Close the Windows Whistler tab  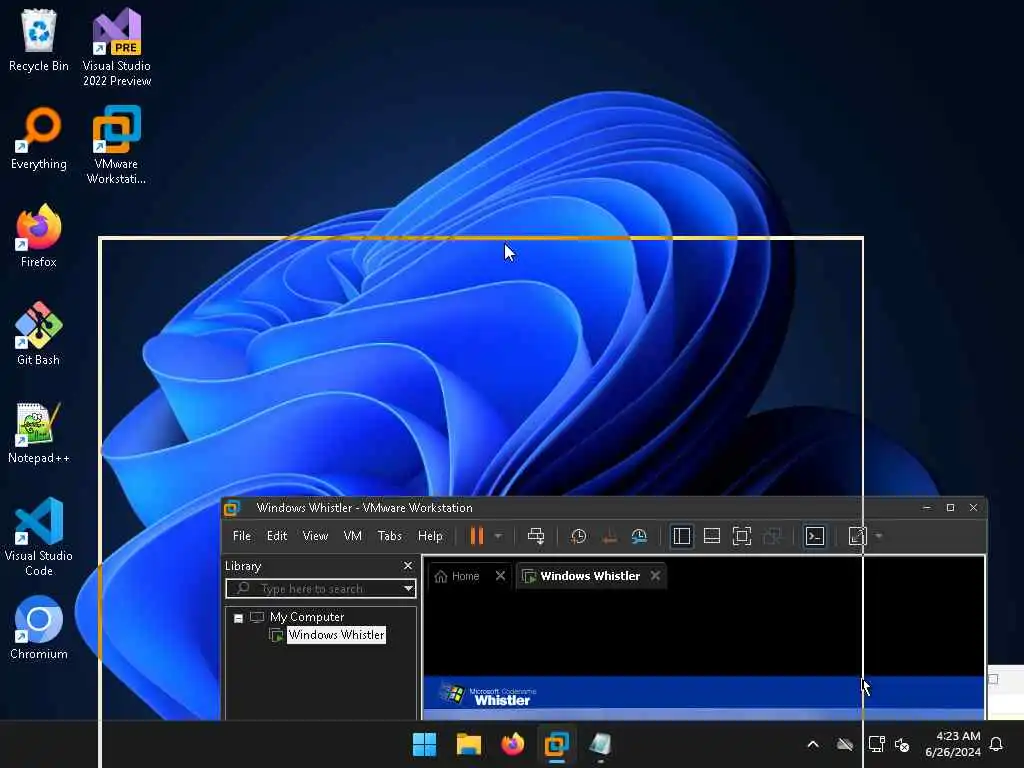coord(656,575)
